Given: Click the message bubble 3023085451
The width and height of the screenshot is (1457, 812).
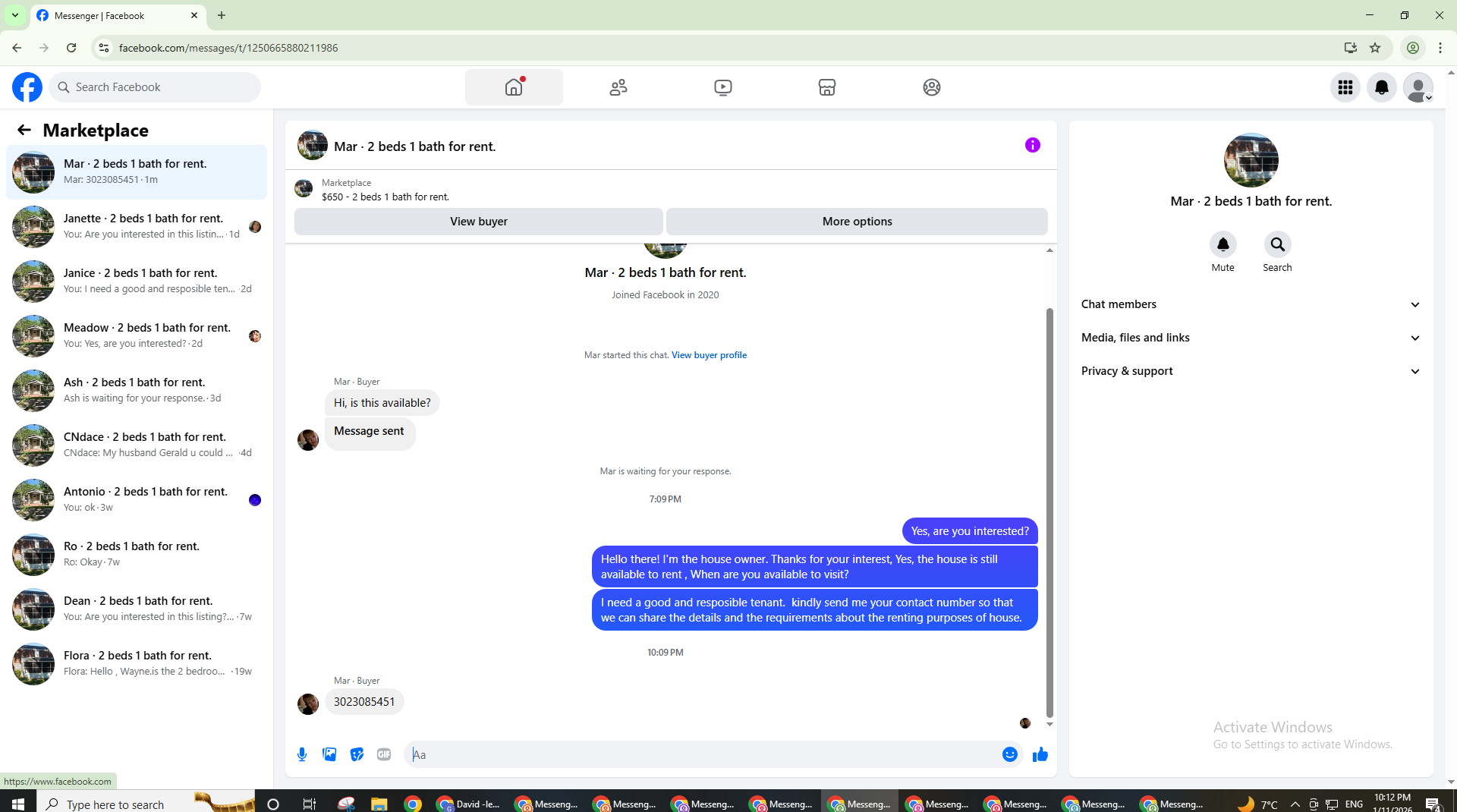Looking at the screenshot, I should pyautogui.click(x=364, y=702).
